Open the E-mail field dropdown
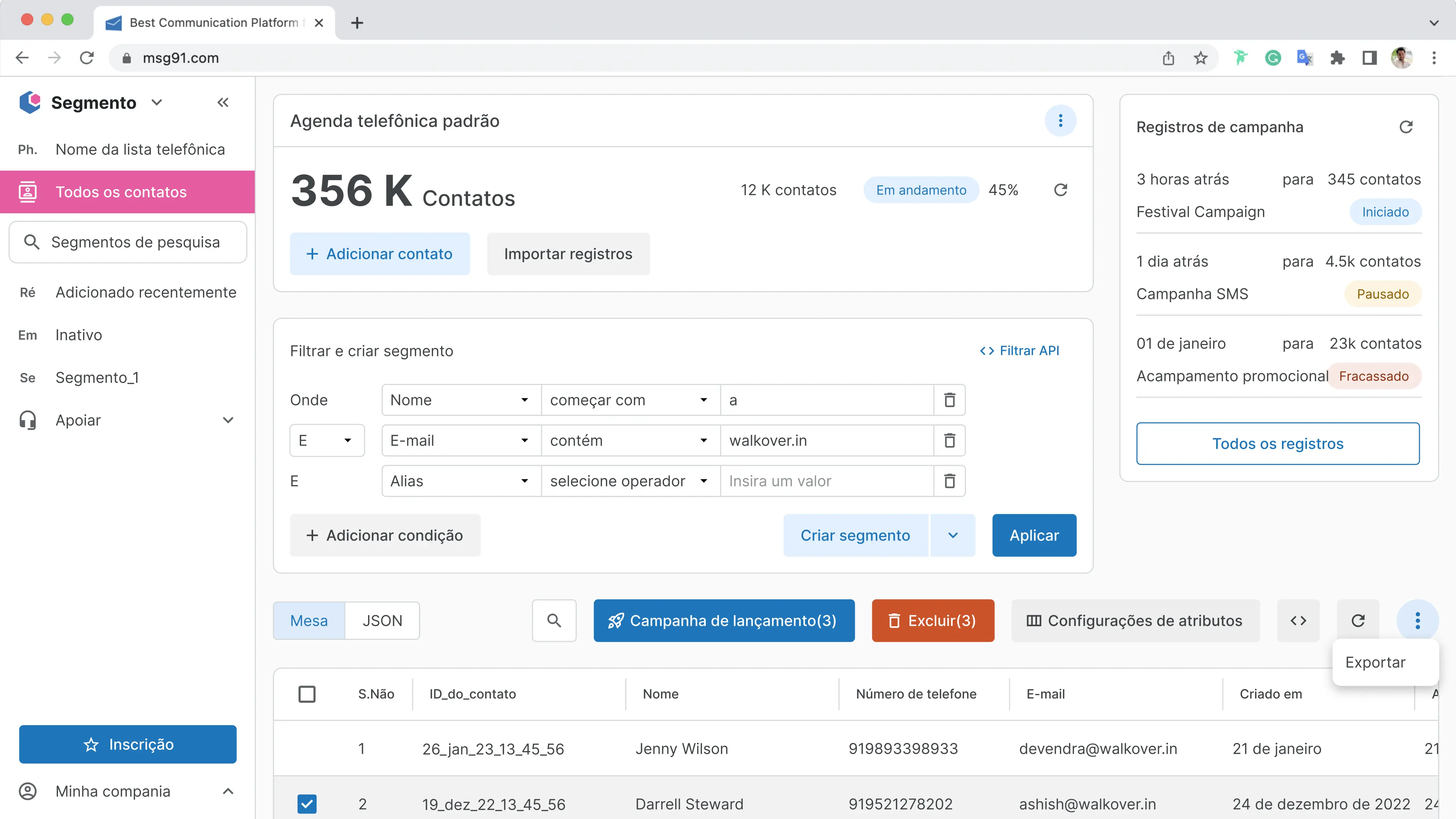 (461, 440)
